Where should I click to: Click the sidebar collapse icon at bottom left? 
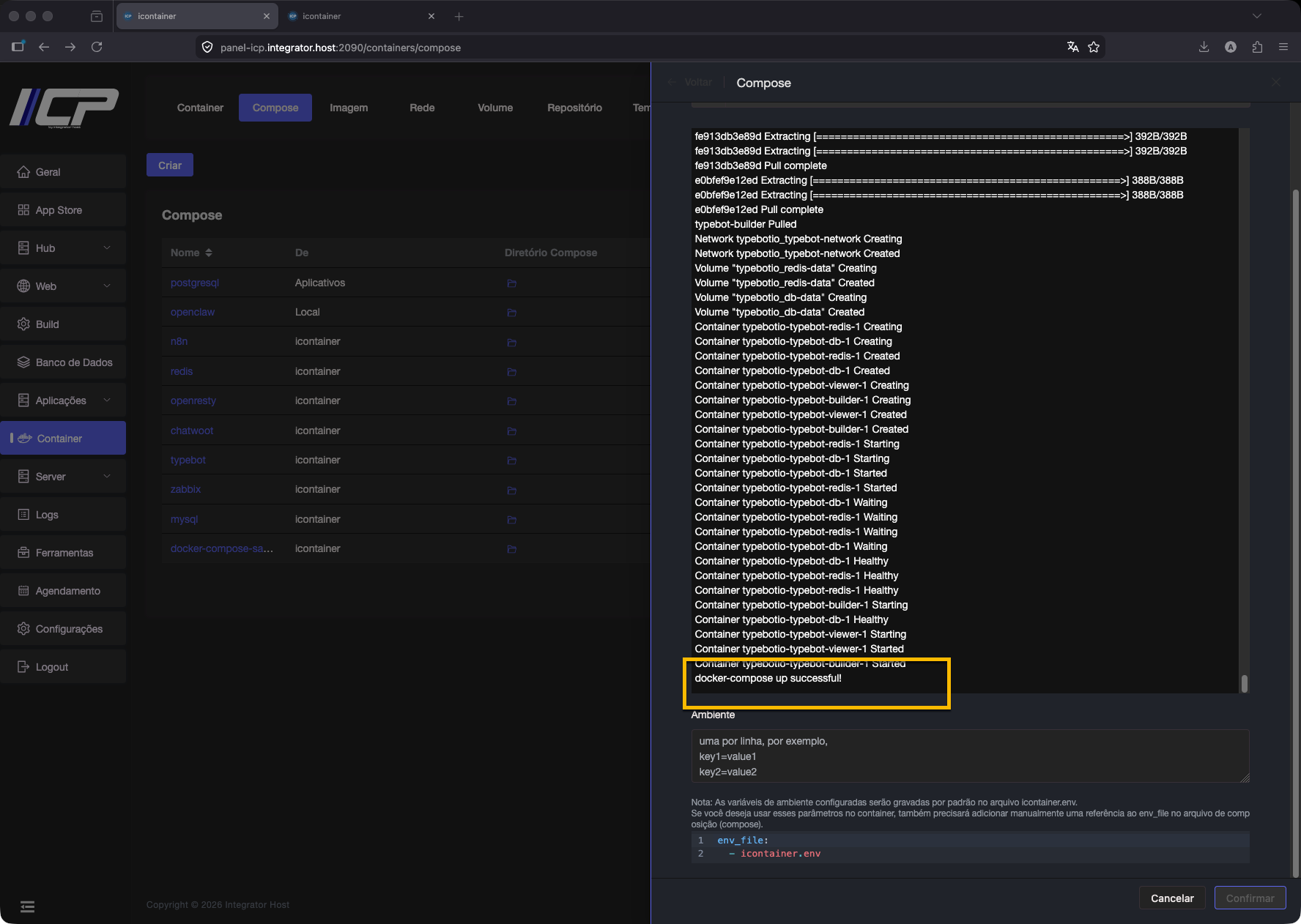[x=28, y=907]
